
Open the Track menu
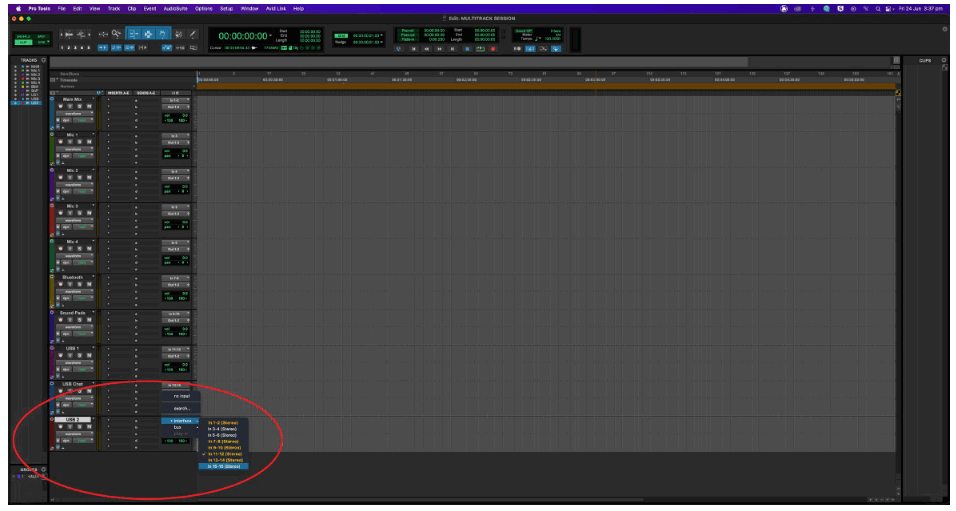[x=113, y=9]
